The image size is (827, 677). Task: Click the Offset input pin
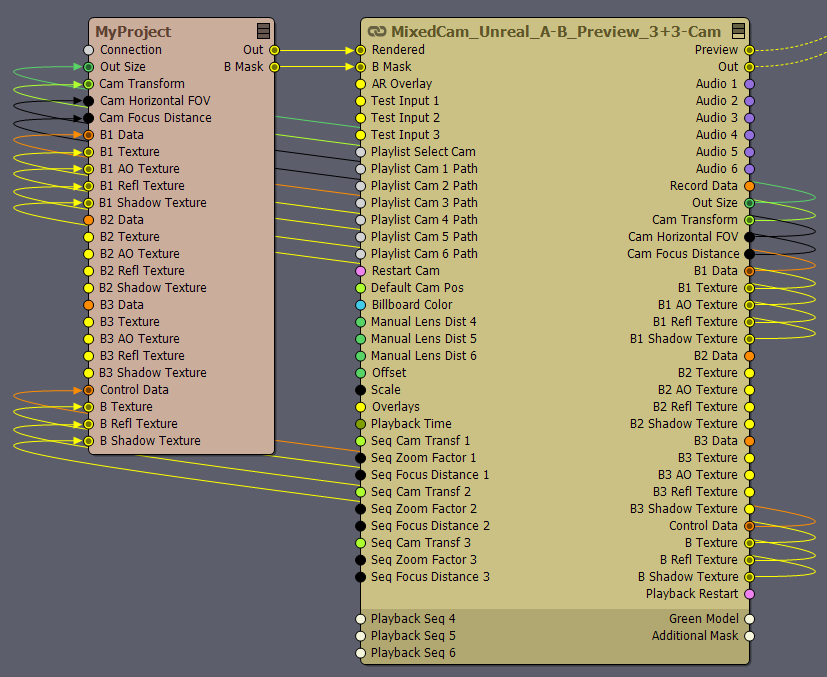[360, 373]
